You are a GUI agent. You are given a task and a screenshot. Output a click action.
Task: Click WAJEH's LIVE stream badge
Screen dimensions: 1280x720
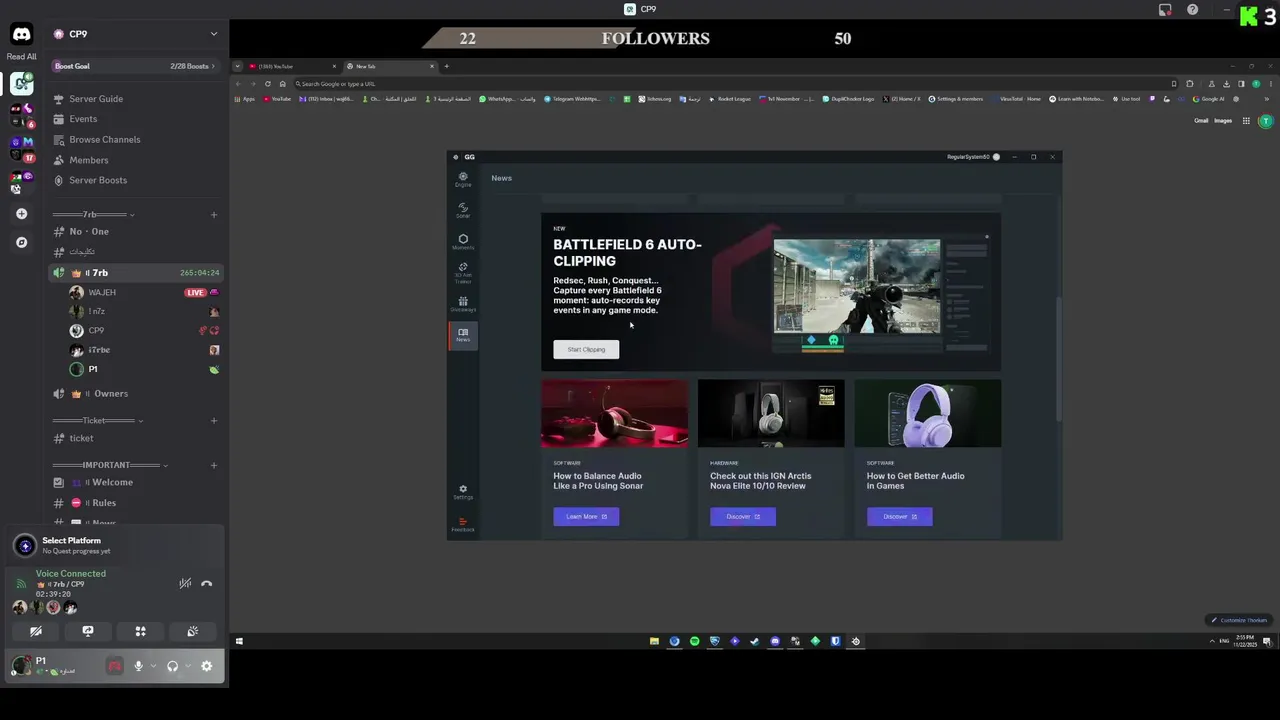(195, 292)
